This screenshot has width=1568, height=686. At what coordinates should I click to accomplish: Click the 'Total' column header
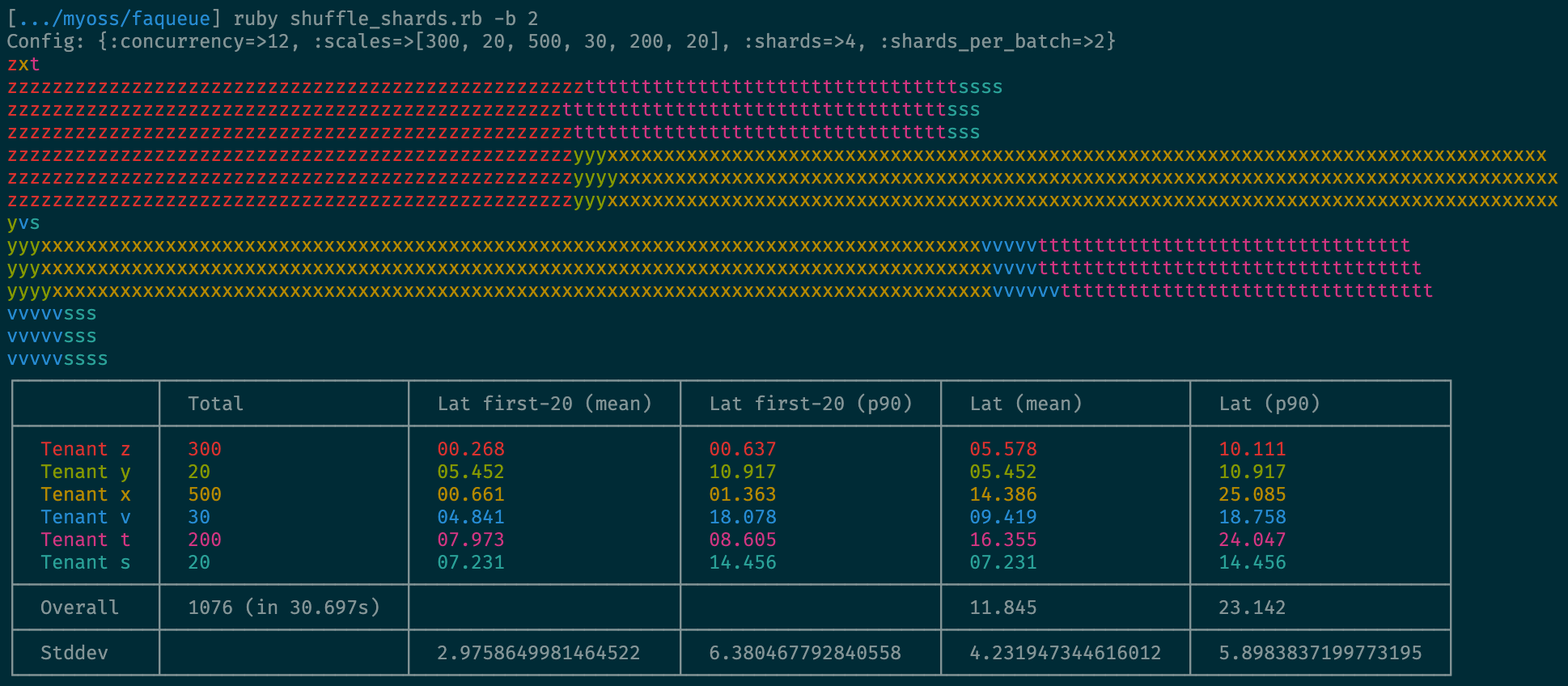[215, 404]
